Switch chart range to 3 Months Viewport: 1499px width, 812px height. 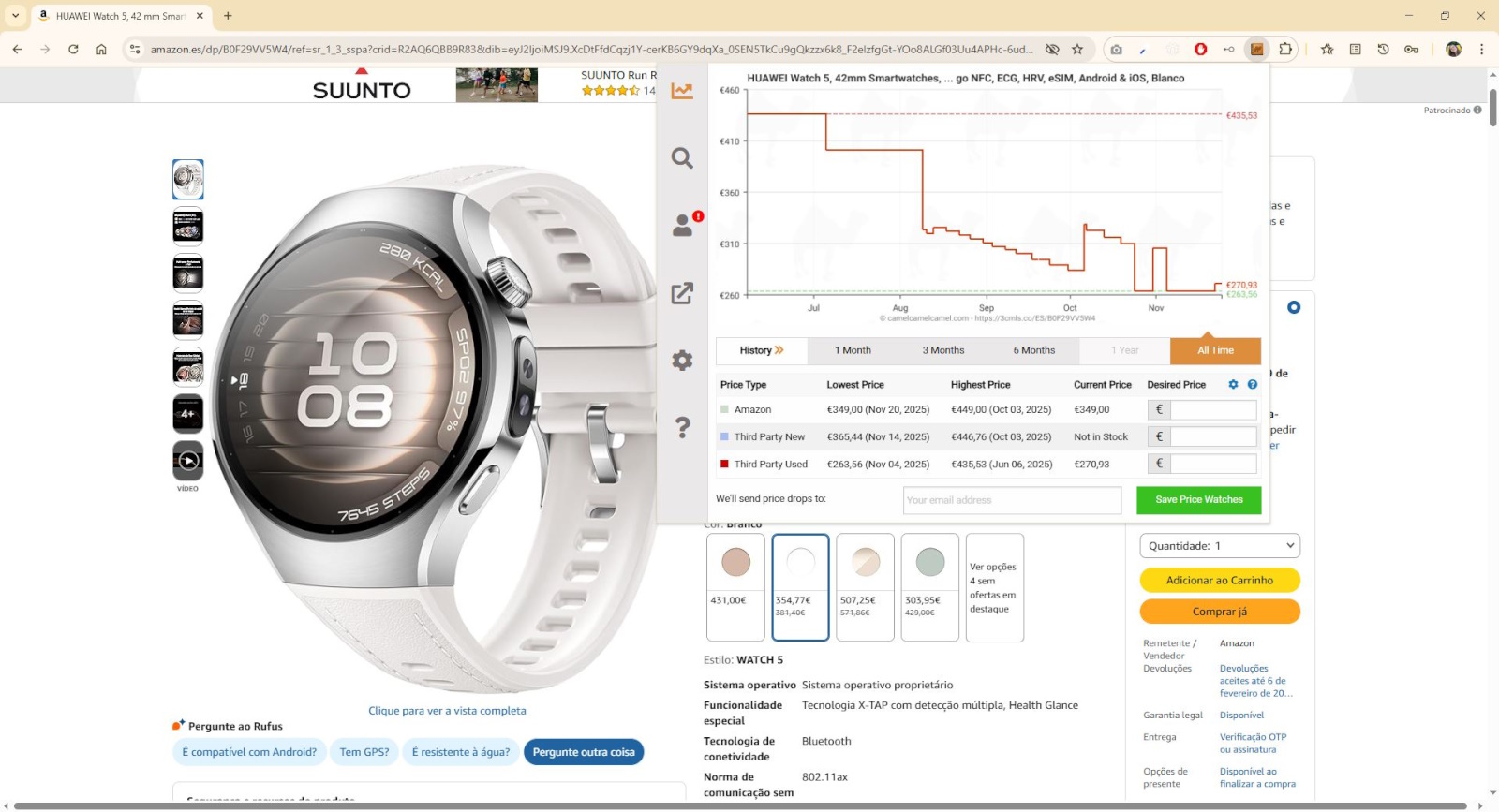click(x=942, y=350)
